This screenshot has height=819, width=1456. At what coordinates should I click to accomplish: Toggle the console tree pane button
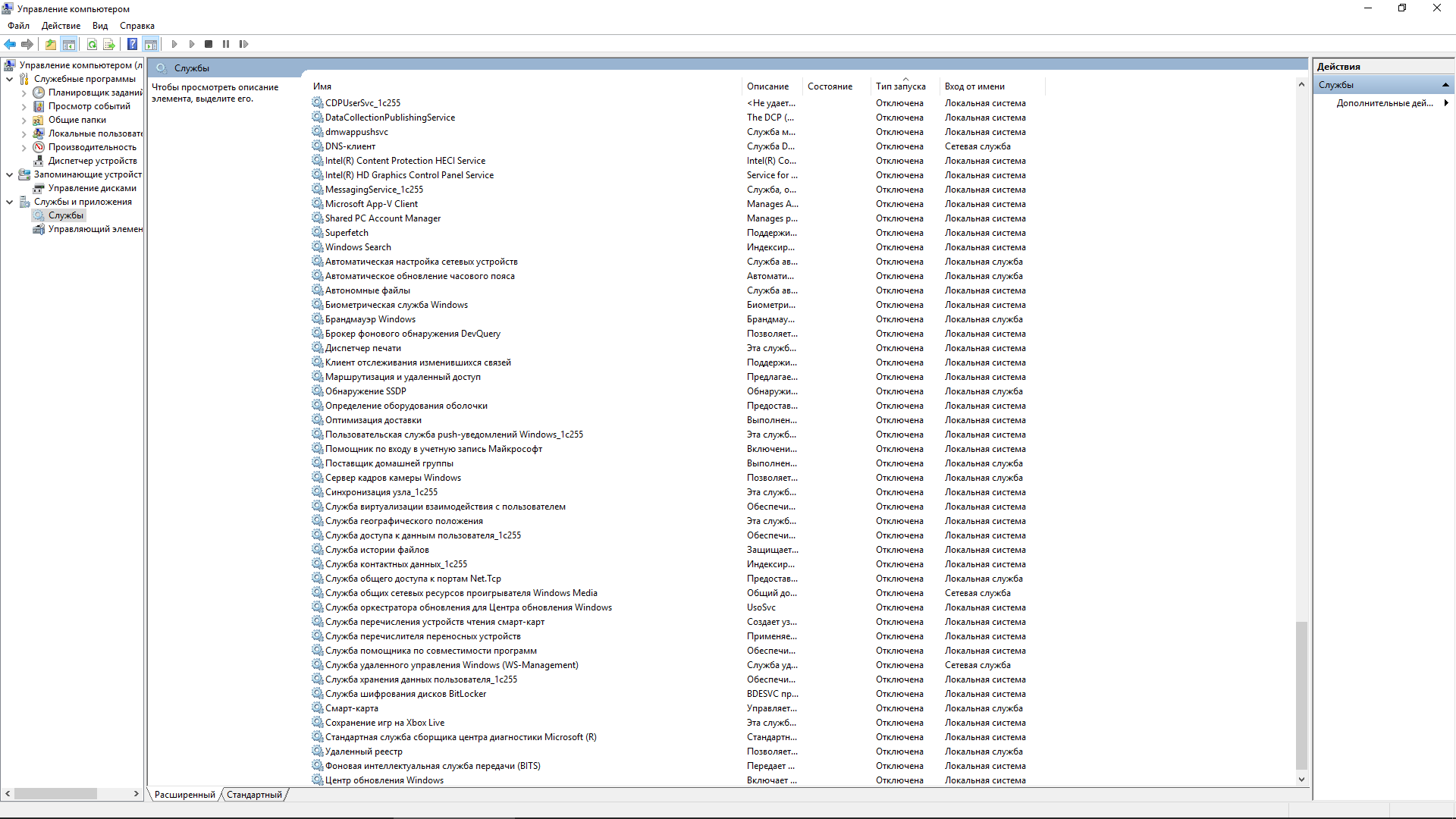(x=68, y=44)
